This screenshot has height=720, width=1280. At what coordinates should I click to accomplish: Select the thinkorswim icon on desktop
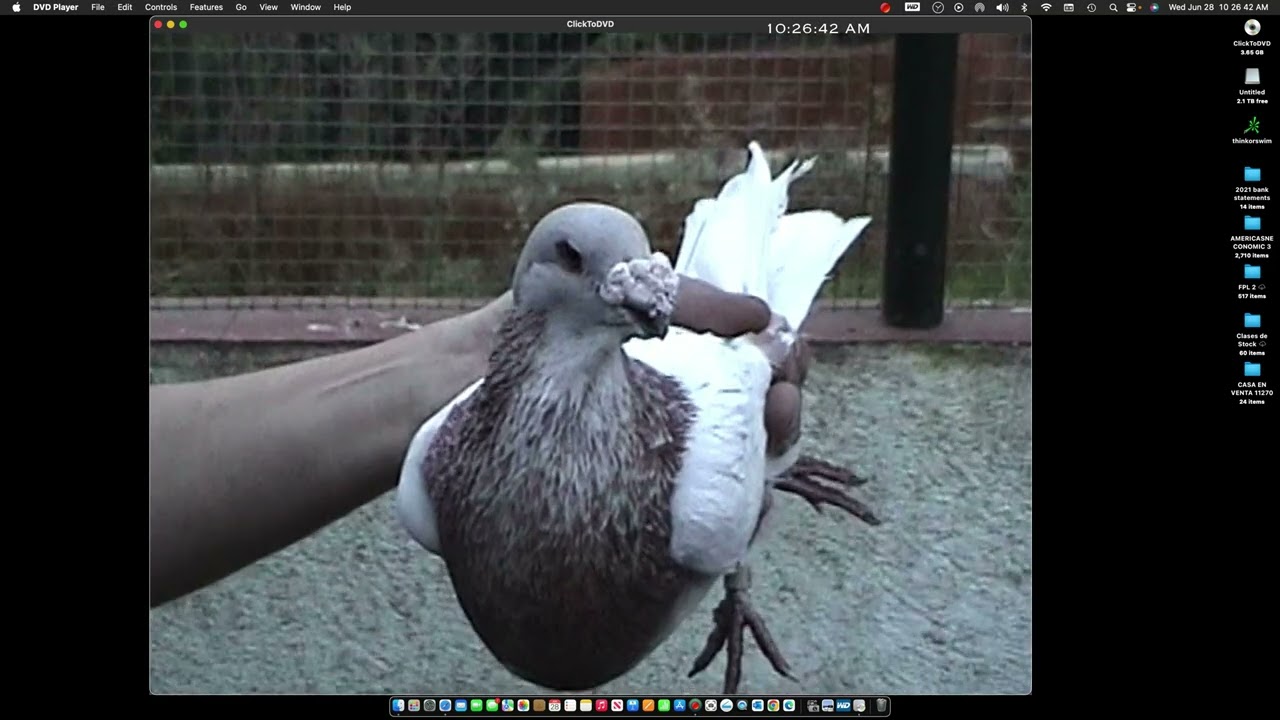coord(1252,125)
